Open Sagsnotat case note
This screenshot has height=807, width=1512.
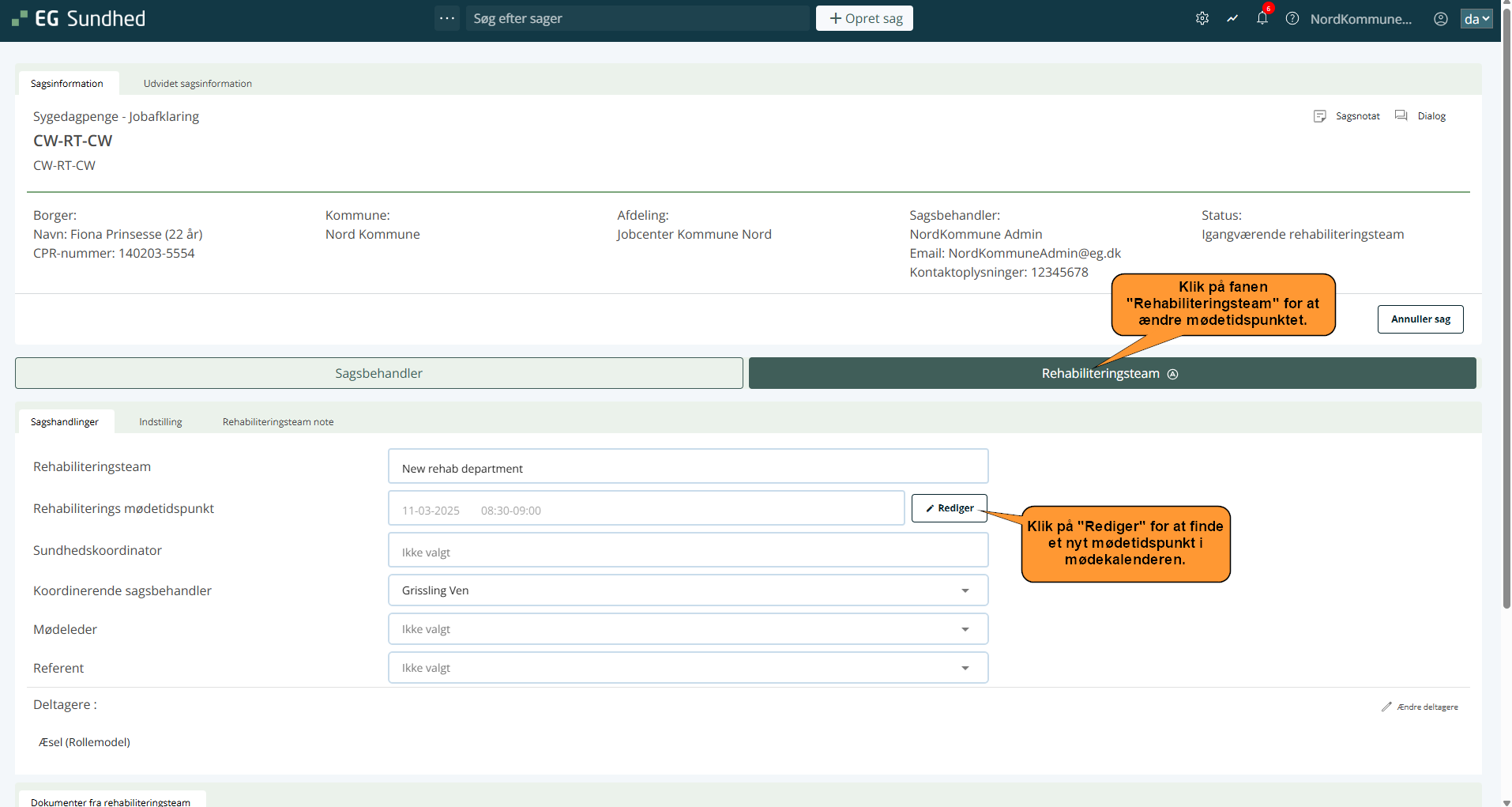[1348, 116]
